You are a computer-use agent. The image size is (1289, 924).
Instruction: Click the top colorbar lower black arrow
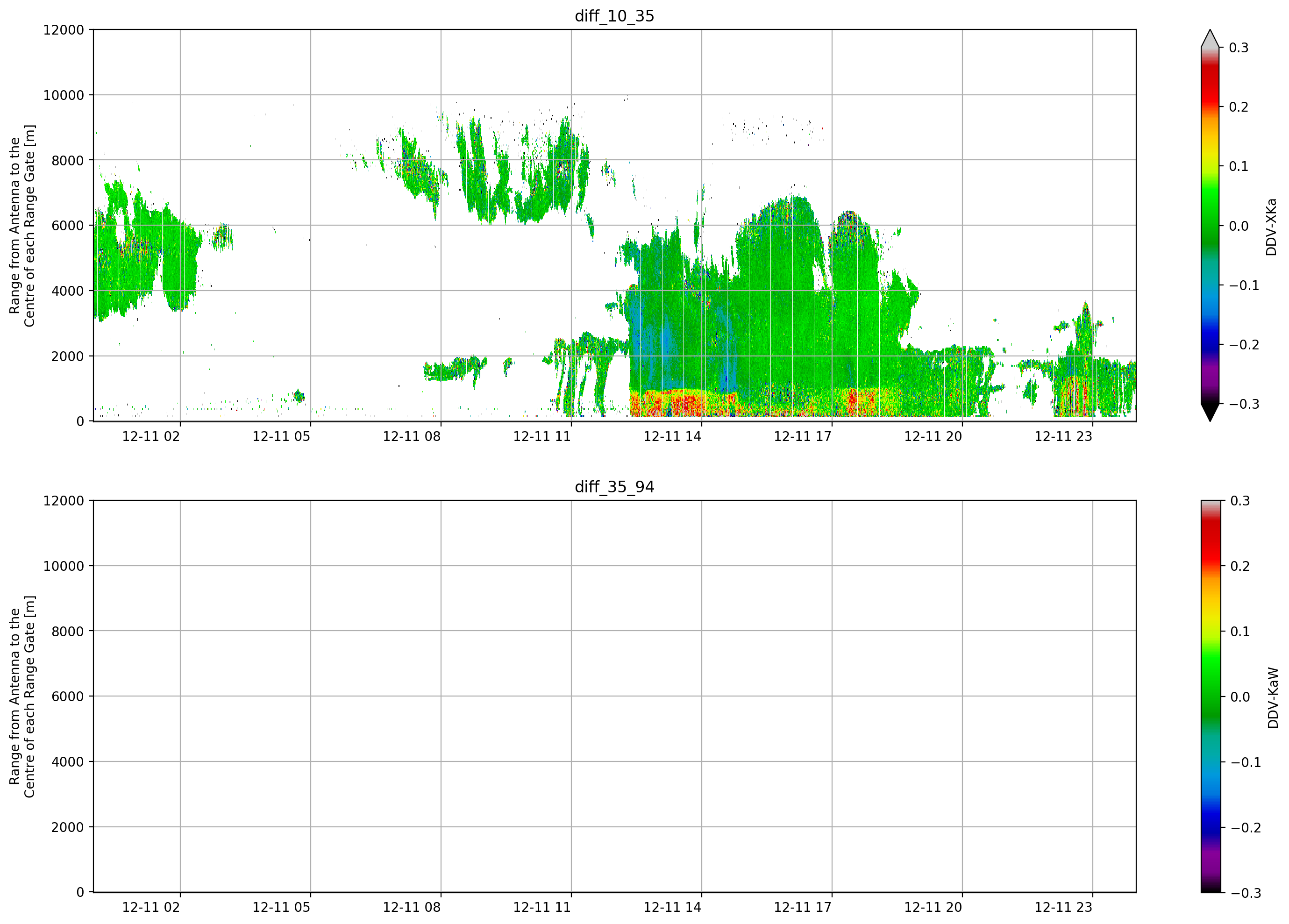click(1210, 412)
